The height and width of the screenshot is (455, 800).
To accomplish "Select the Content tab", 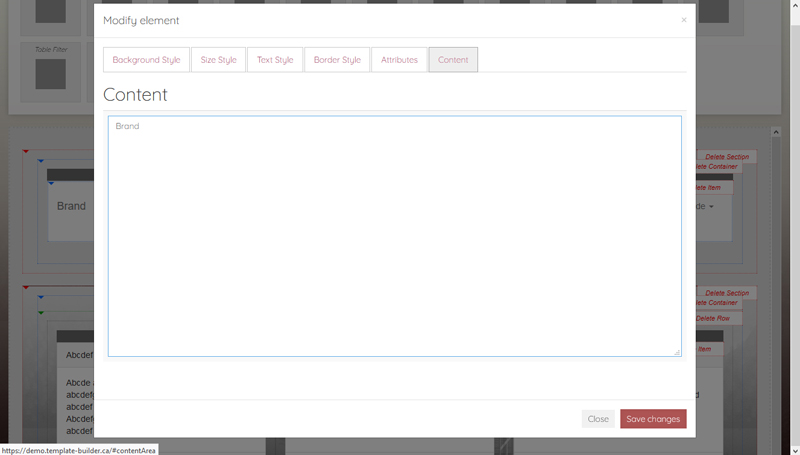I will 453,60.
